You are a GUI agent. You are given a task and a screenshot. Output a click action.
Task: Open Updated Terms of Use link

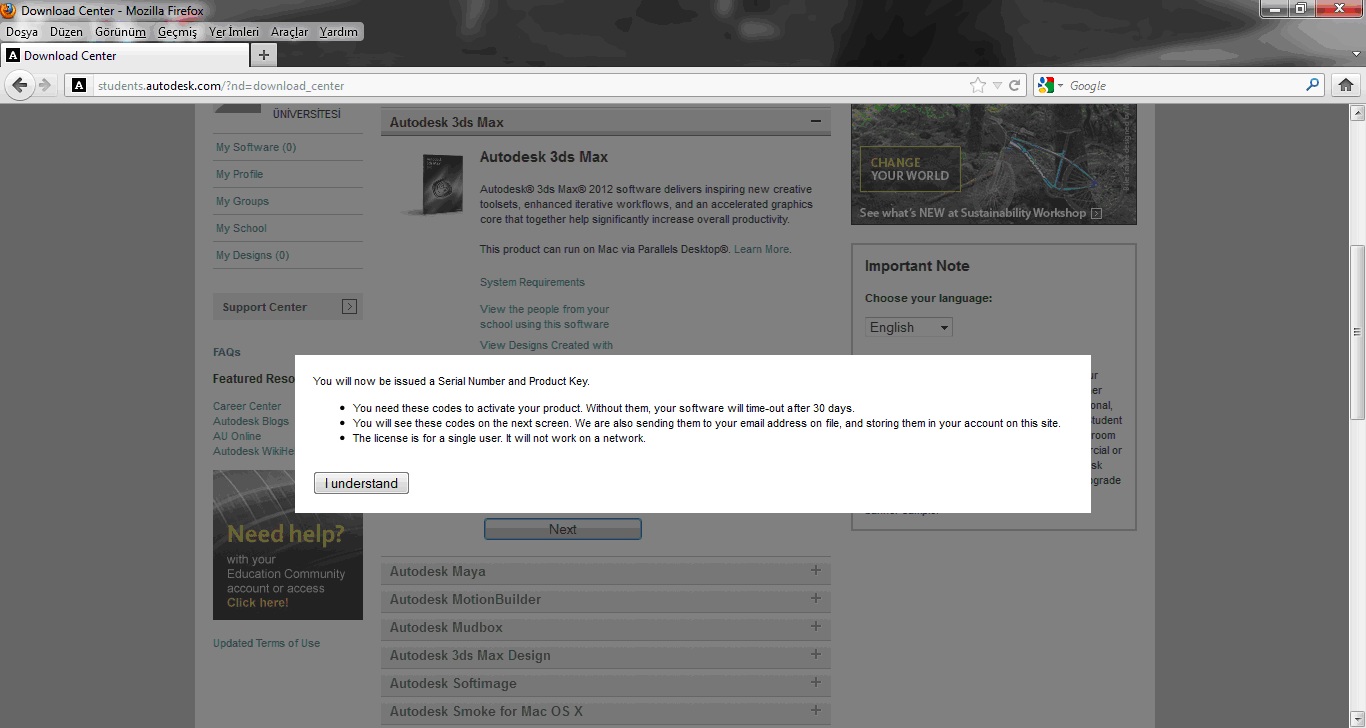[x=266, y=643]
